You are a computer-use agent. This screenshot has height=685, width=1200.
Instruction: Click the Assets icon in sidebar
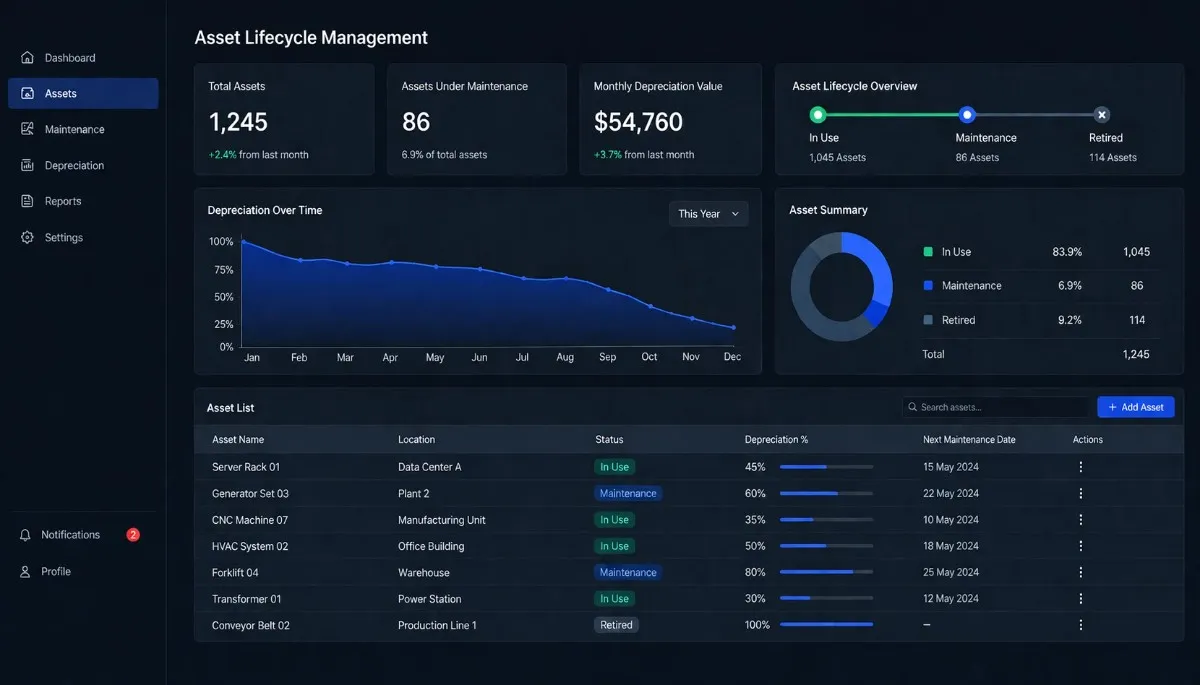coord(27,94)
